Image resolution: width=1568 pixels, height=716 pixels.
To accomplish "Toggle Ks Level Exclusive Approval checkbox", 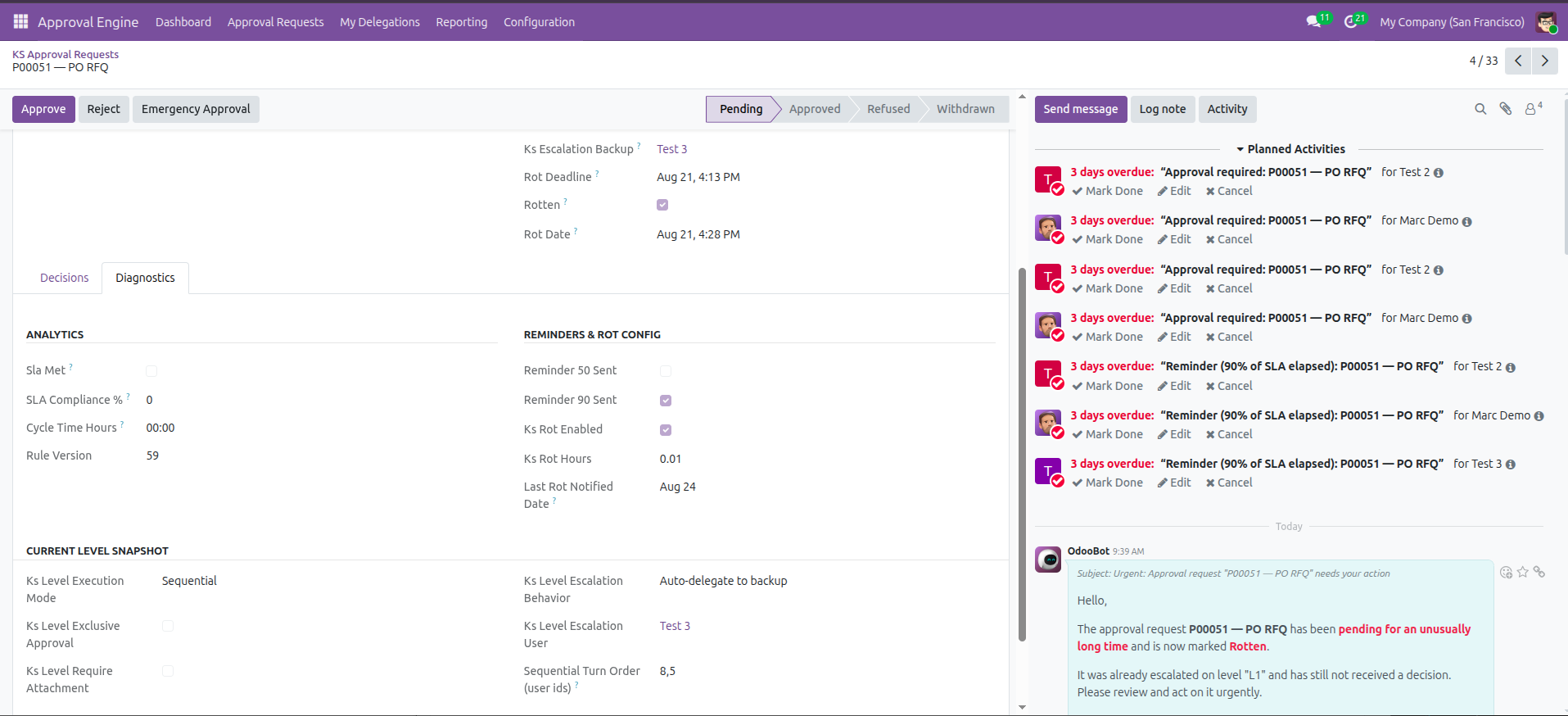I will (x=168, y=626).
